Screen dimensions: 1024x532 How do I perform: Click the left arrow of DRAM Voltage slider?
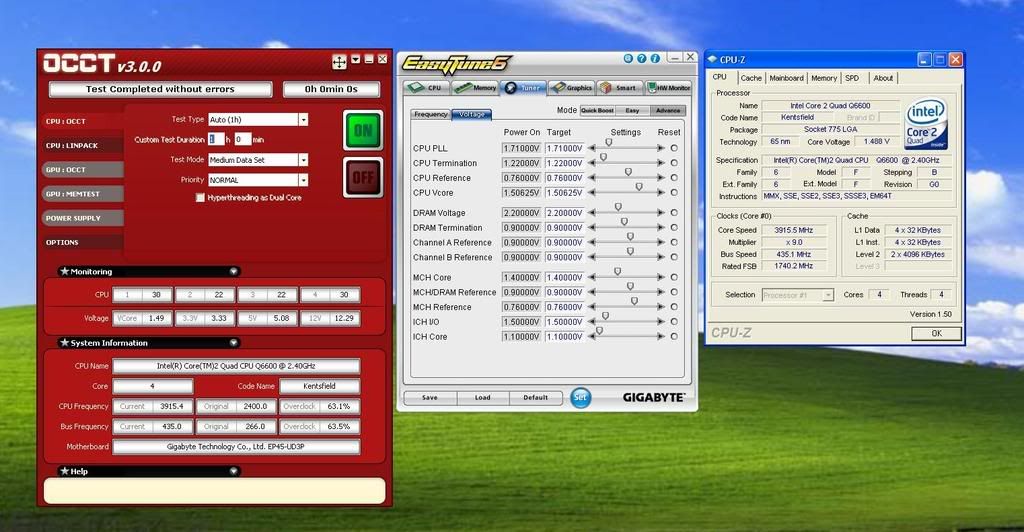pyautogui.click(x=592, y=213)
